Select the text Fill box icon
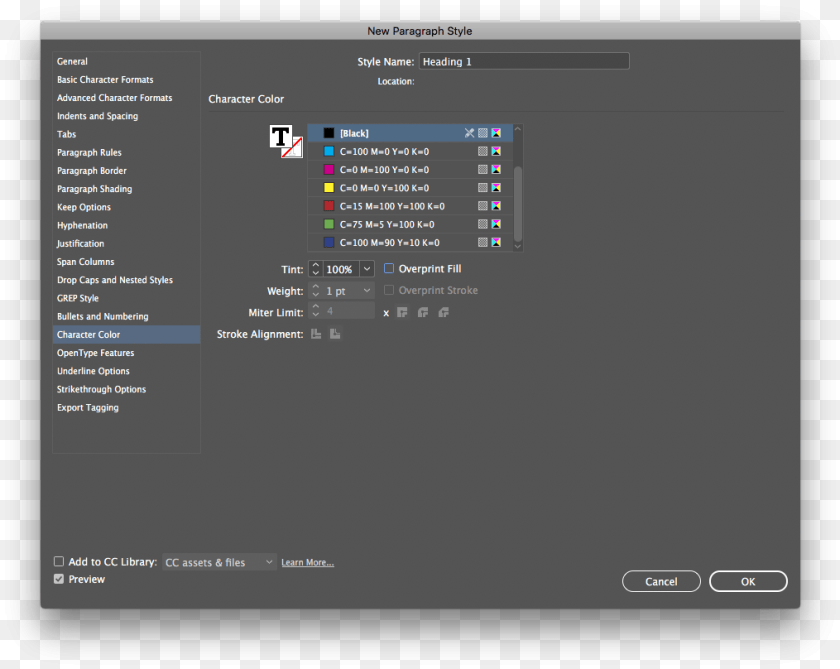This screenshot has height=669, width=840. (280, 137)
